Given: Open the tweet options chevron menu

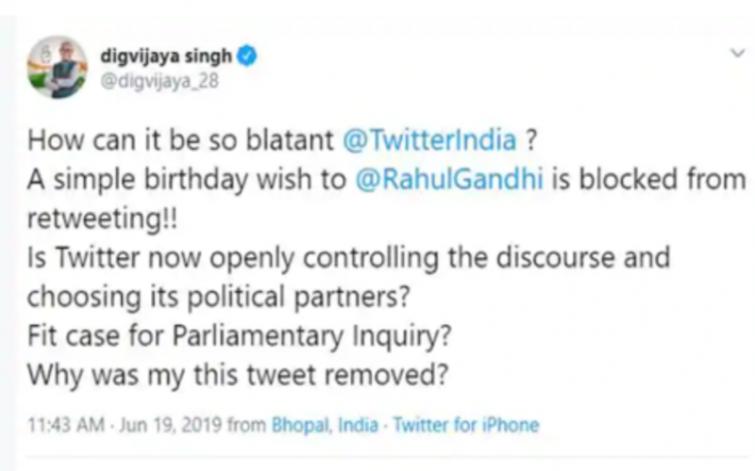Looking at the screenshot, I should 738,52.
